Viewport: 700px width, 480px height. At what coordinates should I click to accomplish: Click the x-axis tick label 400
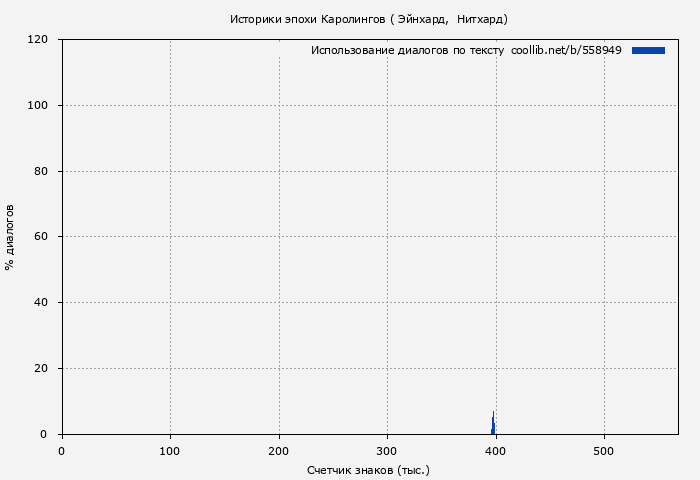click(x=495, y=451)
